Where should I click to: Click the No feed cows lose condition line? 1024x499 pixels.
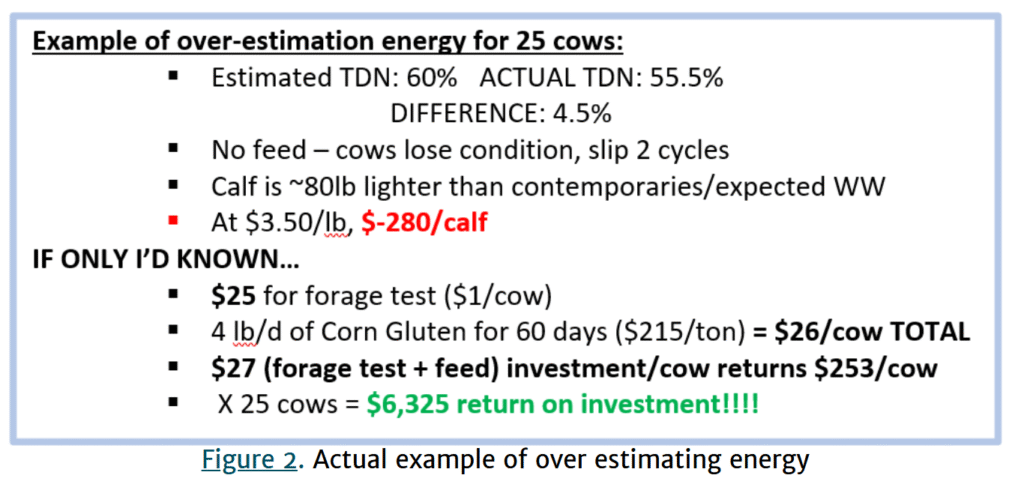470,150
